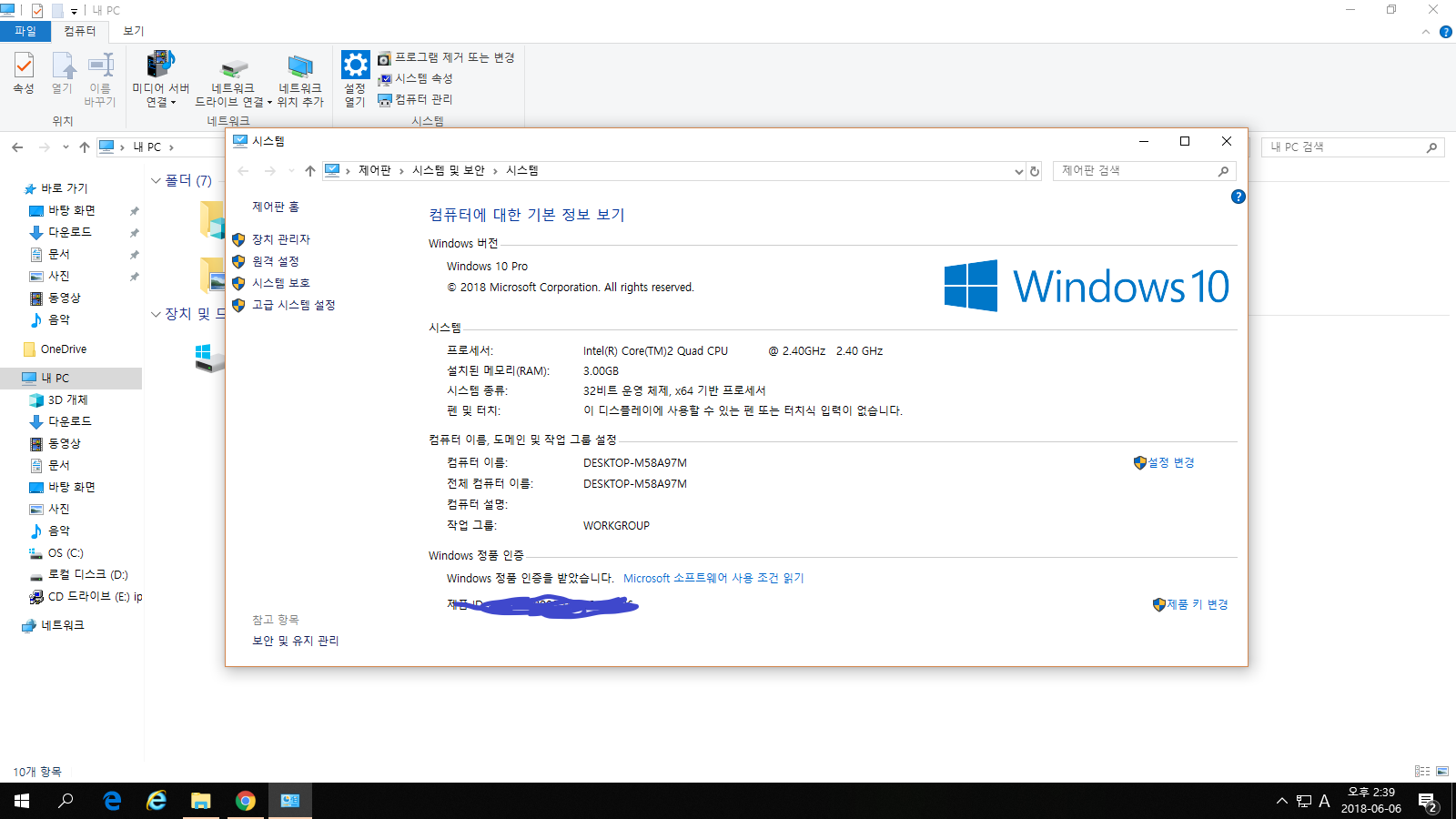Open 속성 (Properties) in the ribbon

(x=24, y=73)
